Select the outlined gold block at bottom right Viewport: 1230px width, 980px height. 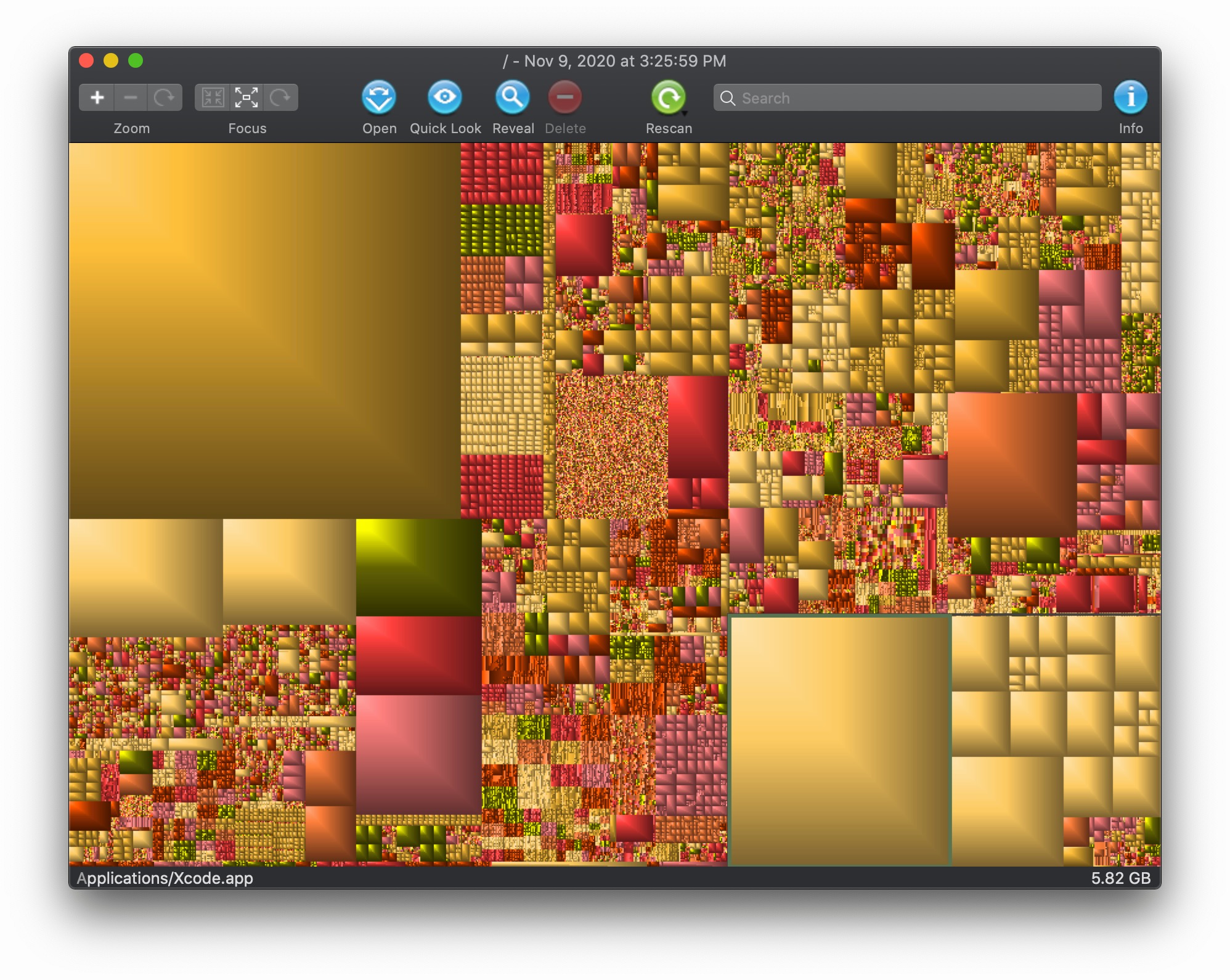[839, 740]
